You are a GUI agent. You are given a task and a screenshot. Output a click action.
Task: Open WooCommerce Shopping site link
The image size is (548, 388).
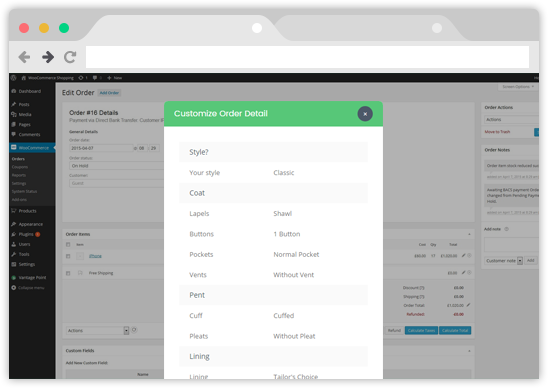click(48, 78)
